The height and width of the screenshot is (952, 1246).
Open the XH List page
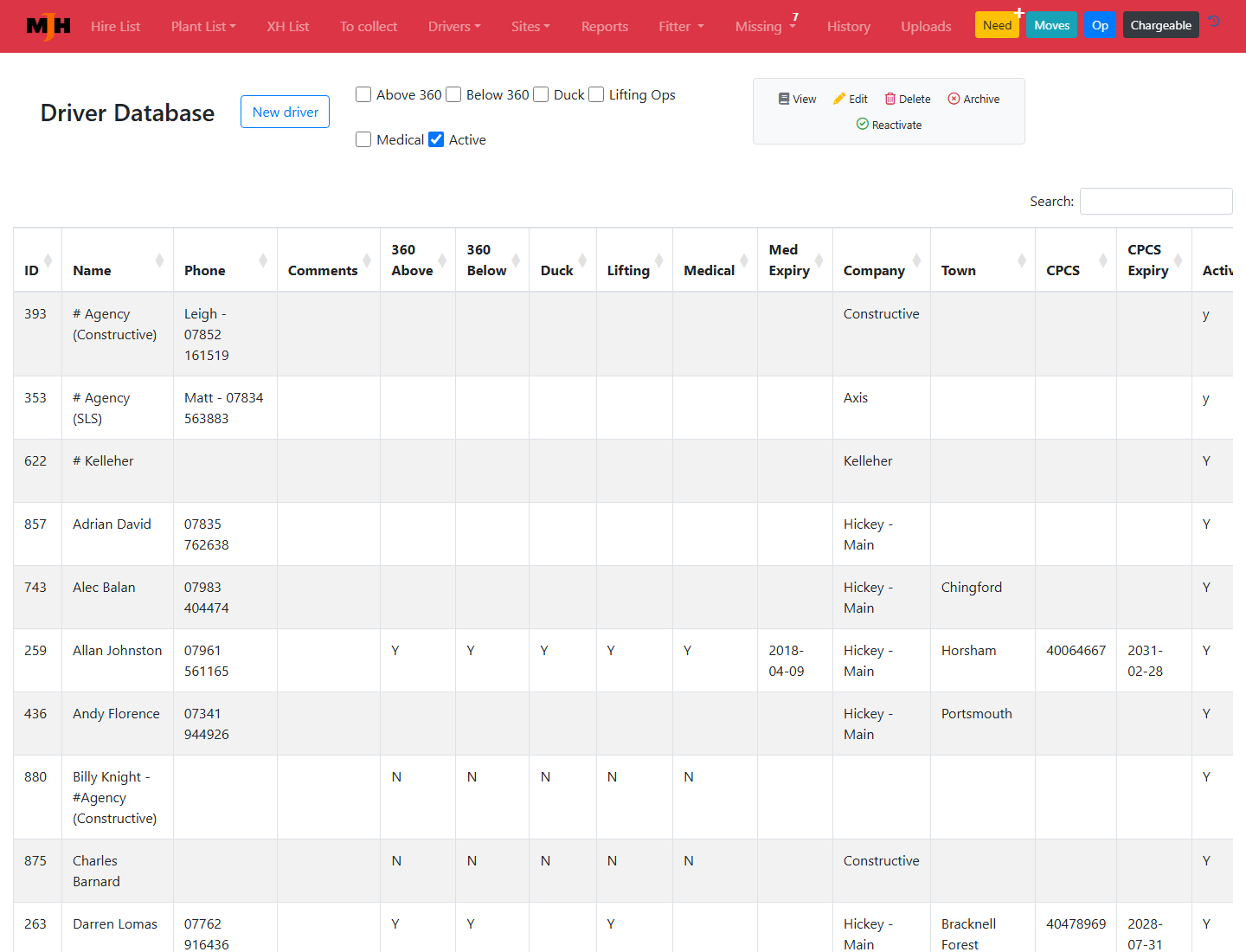point(288,26)
